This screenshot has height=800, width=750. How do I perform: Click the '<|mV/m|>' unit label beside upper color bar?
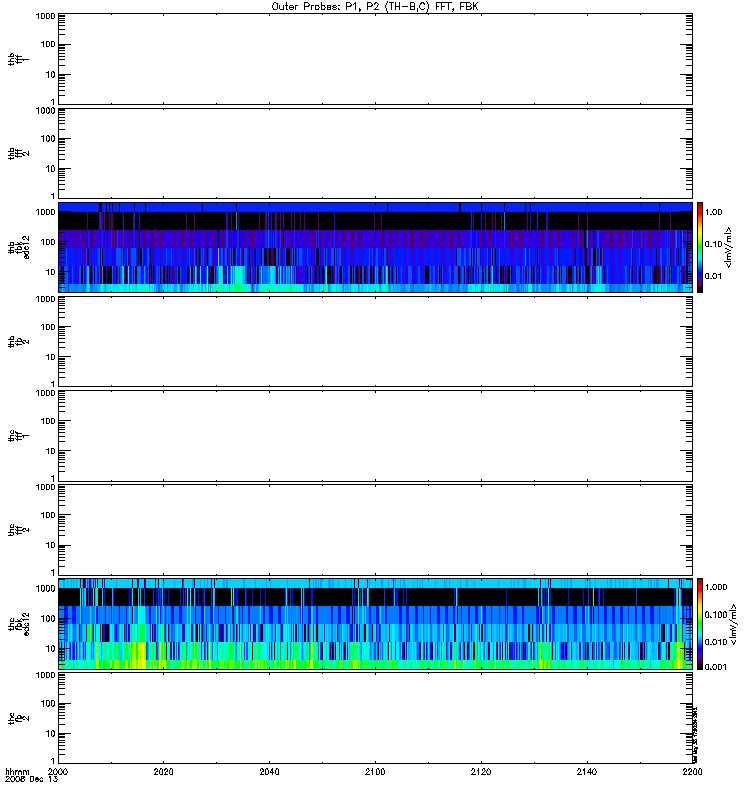pos(729,247)
